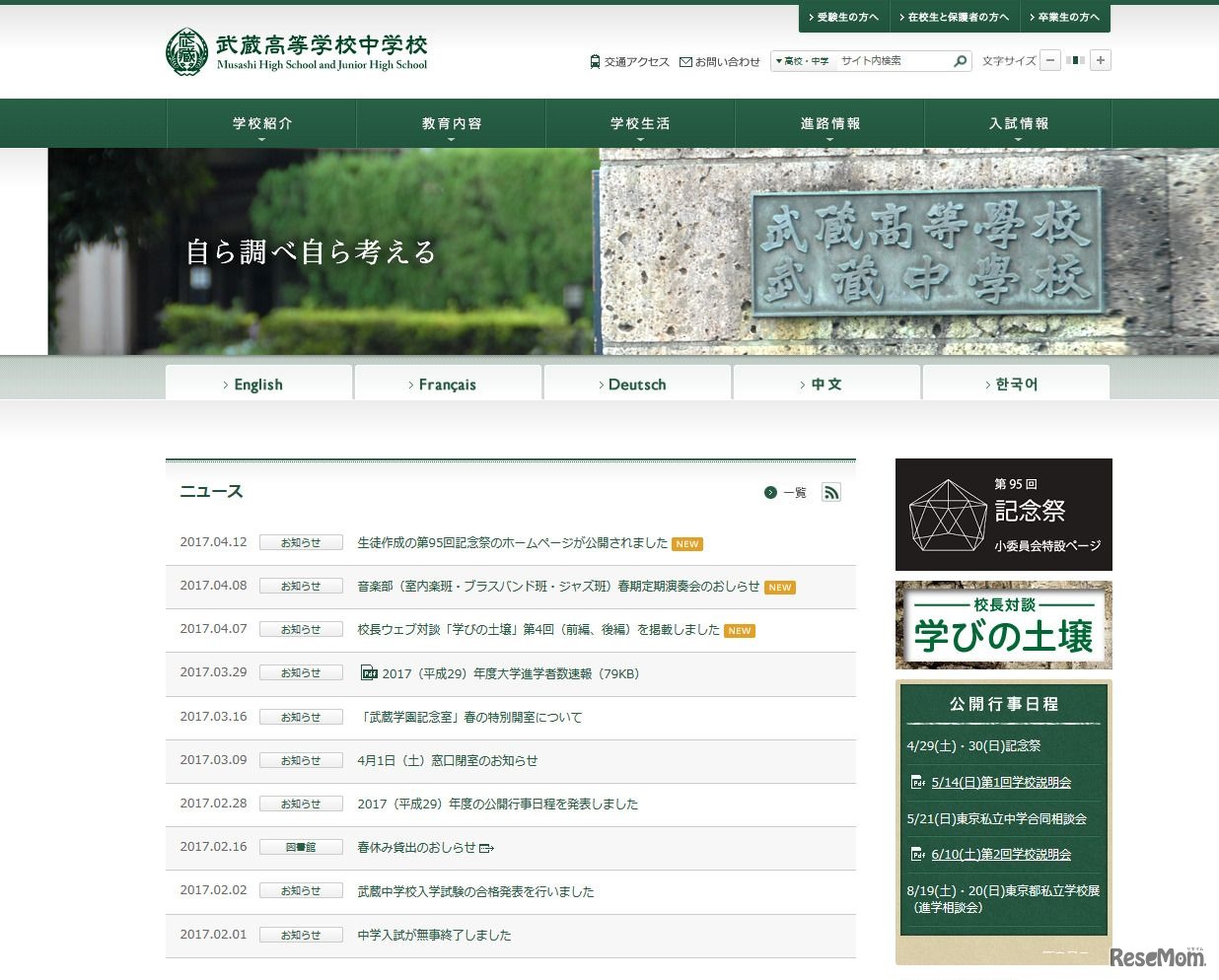This screenshot has height=980, width=1219.
Task: Open the 高校・中学 search scope dropdown
Action: [802, 61]
